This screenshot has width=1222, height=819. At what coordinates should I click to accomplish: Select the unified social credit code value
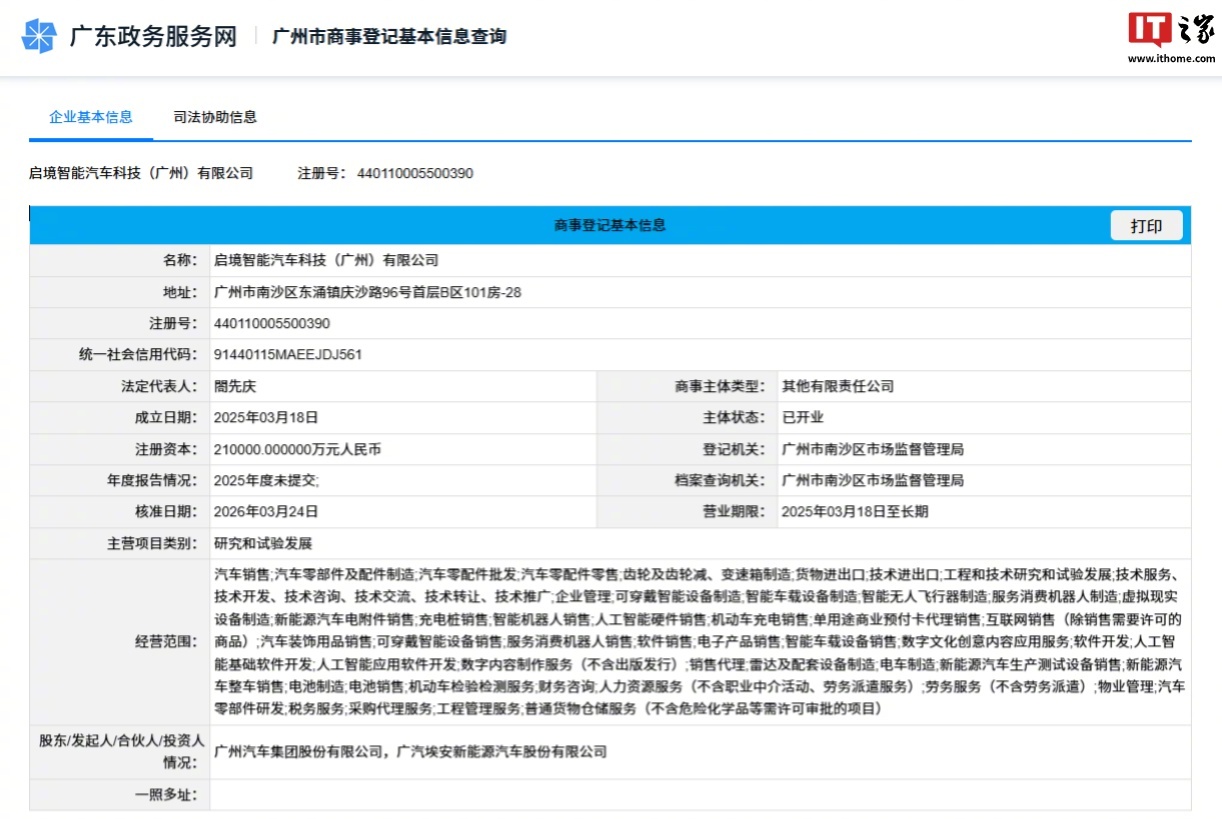(x=290, y=354)
